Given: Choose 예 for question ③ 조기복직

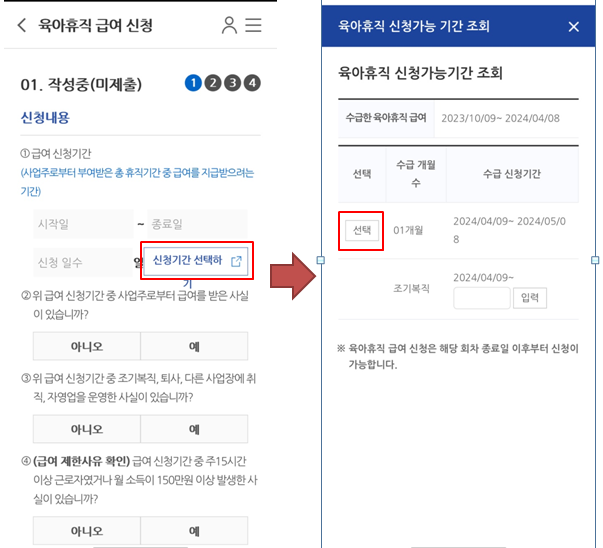Looking at the screenshot, I should point(194,429).
